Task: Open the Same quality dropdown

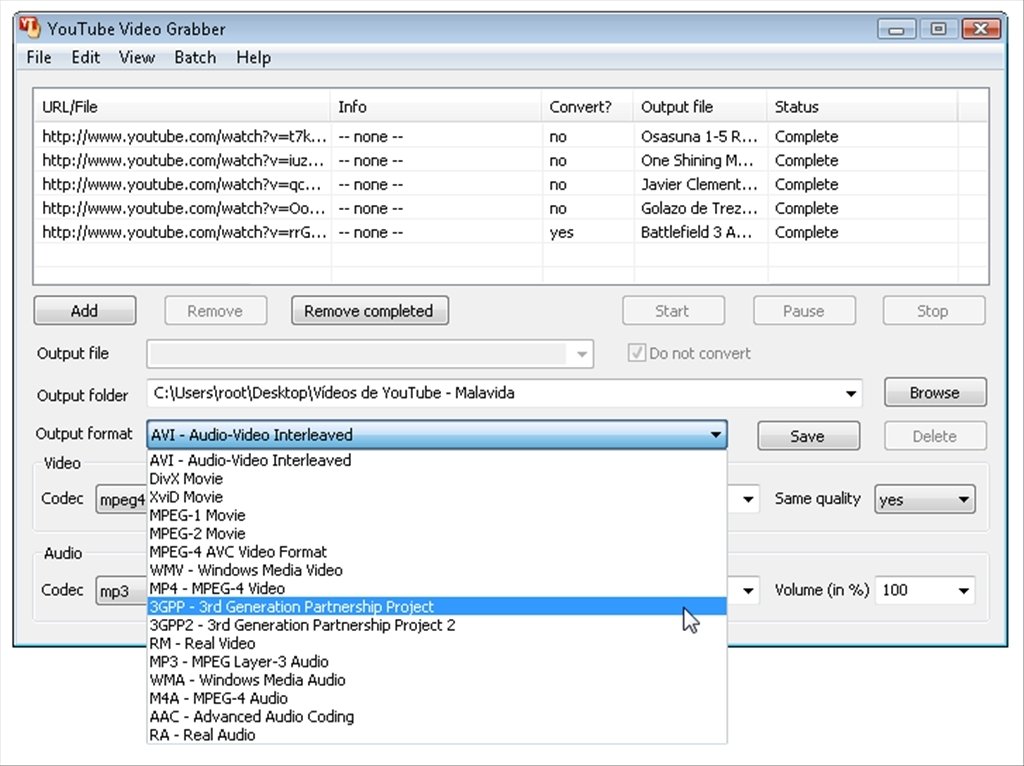Action: click(925, 500)
